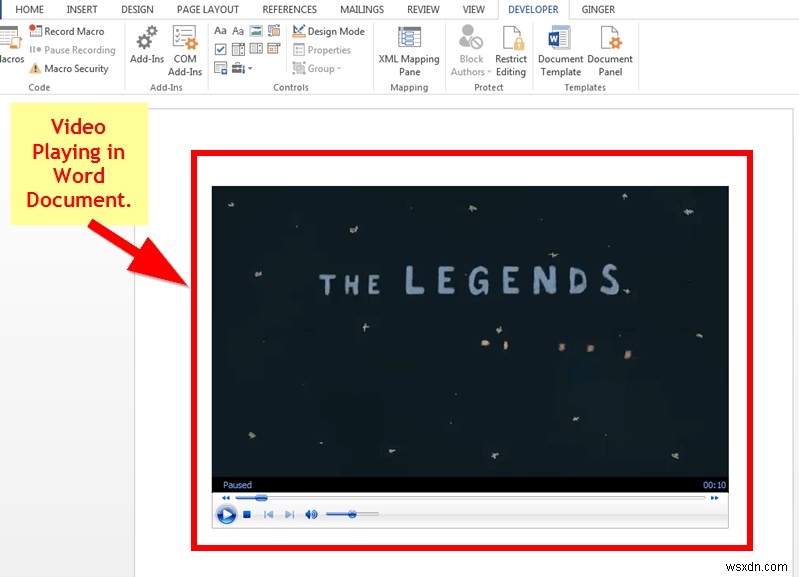799x577 pixels.
Task: Switch to the VIEW tab
Action: coord(473,9)
